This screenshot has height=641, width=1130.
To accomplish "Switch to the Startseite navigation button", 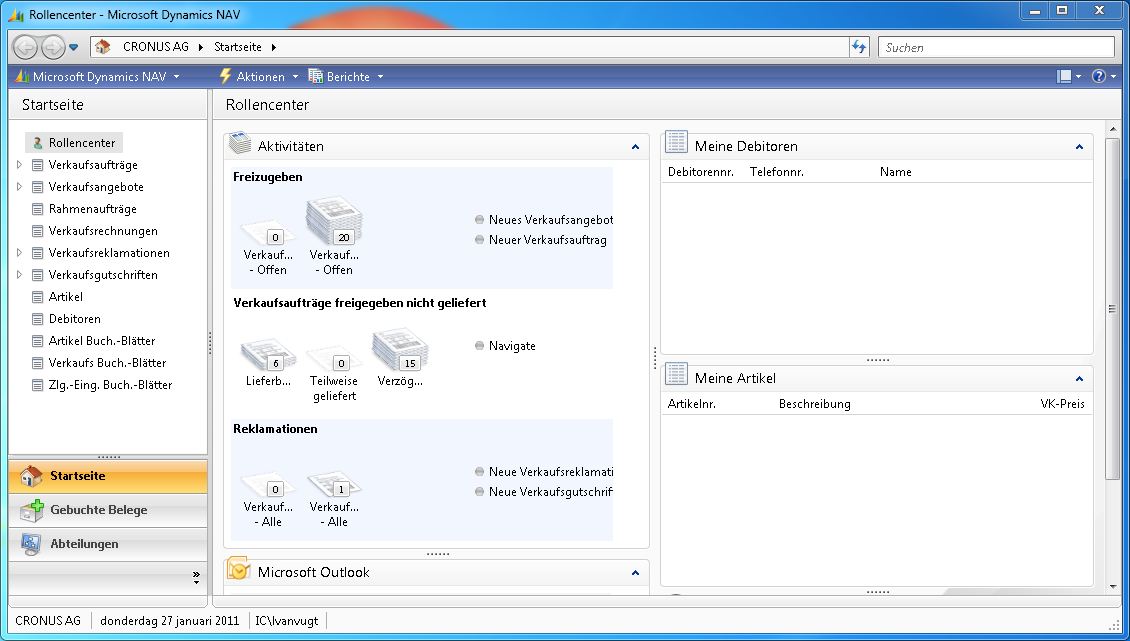I will point(108,476).
